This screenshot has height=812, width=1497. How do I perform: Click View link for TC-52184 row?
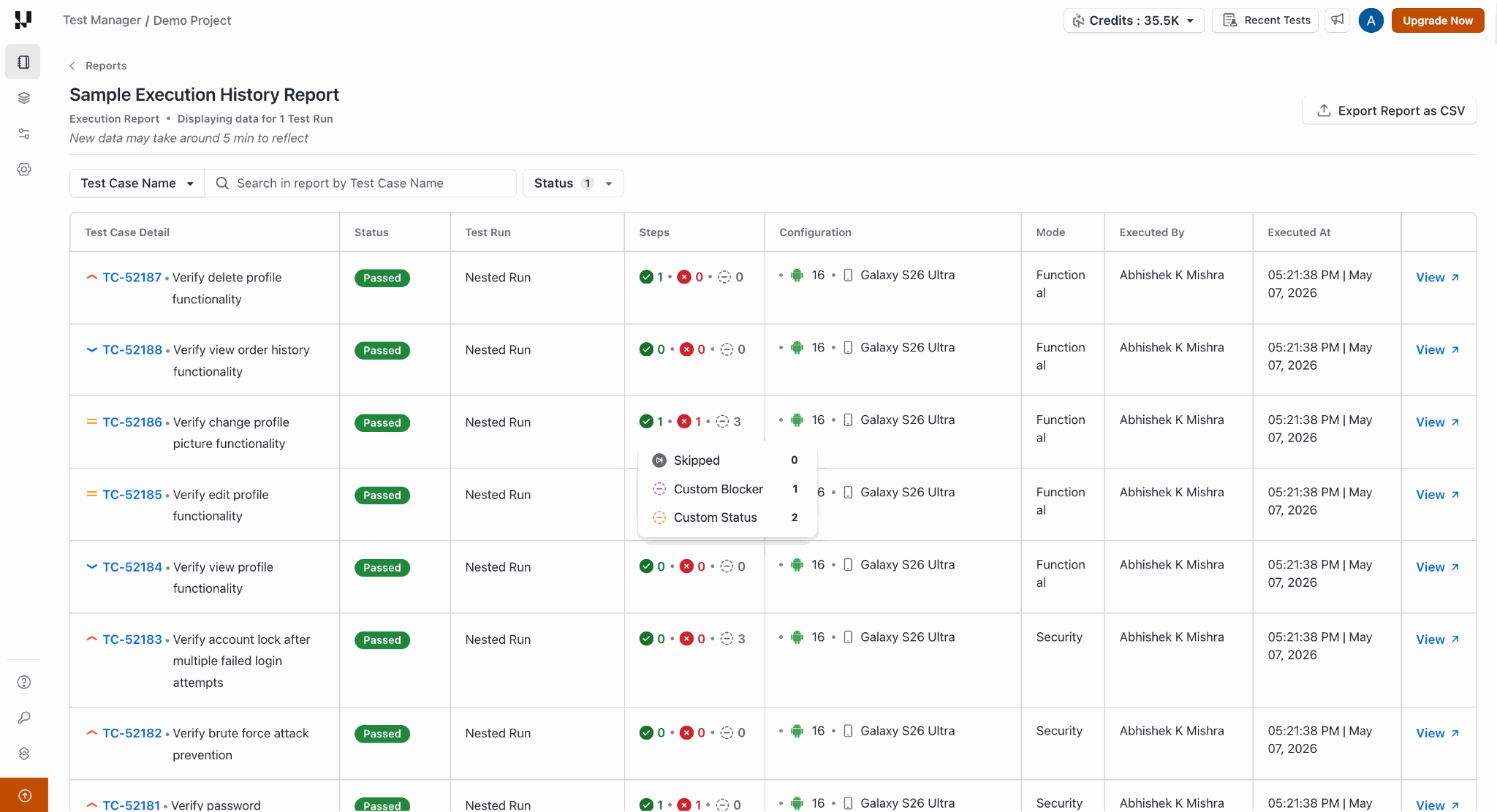1437,566
